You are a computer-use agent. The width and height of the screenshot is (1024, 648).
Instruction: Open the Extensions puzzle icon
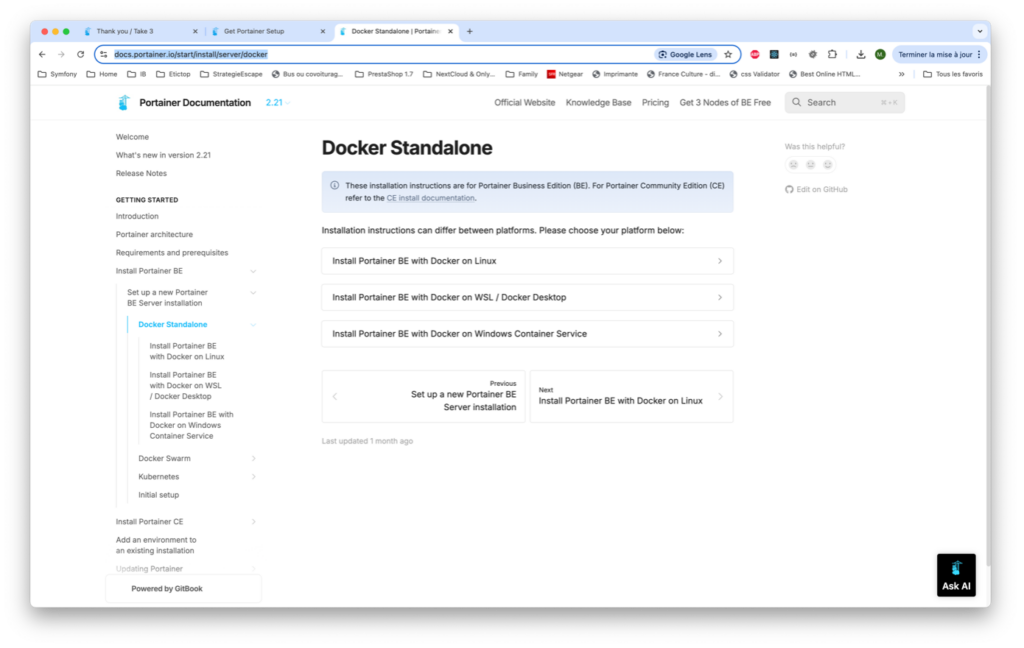pos(832,54)
